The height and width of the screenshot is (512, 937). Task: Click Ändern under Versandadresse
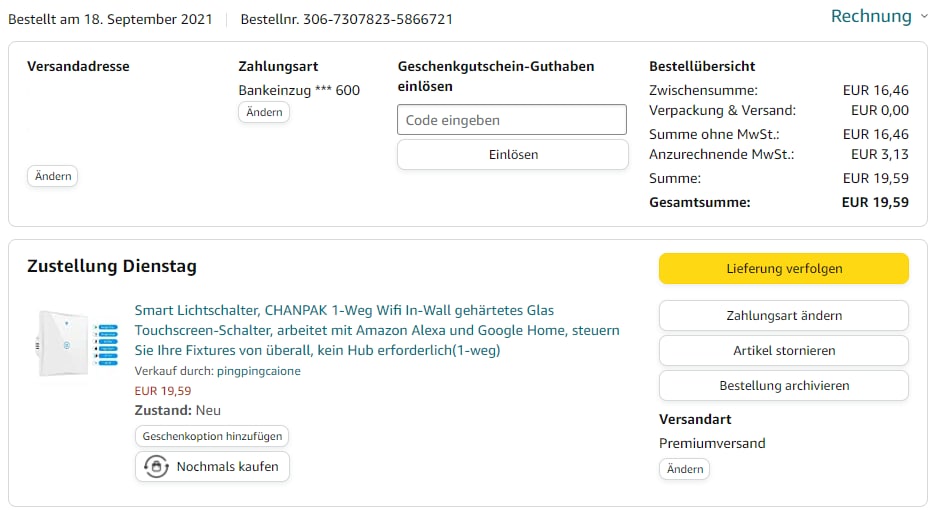pos(52,176)
